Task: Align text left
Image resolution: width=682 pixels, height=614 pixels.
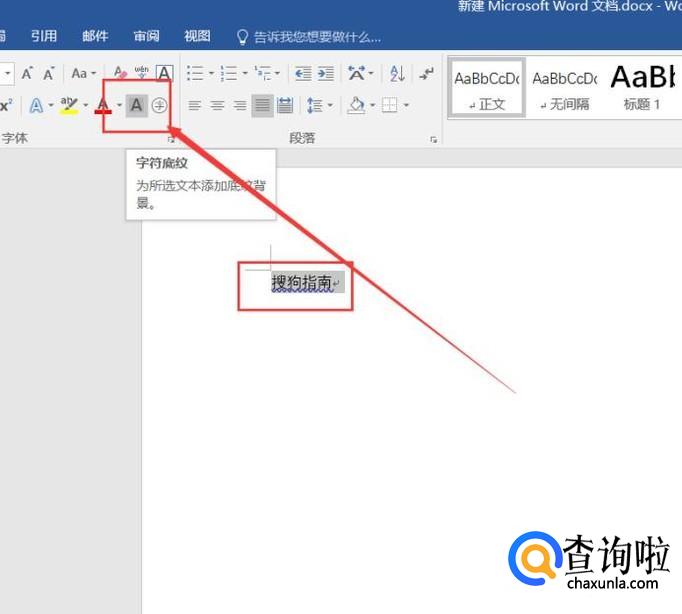Action: coord(194,105)
